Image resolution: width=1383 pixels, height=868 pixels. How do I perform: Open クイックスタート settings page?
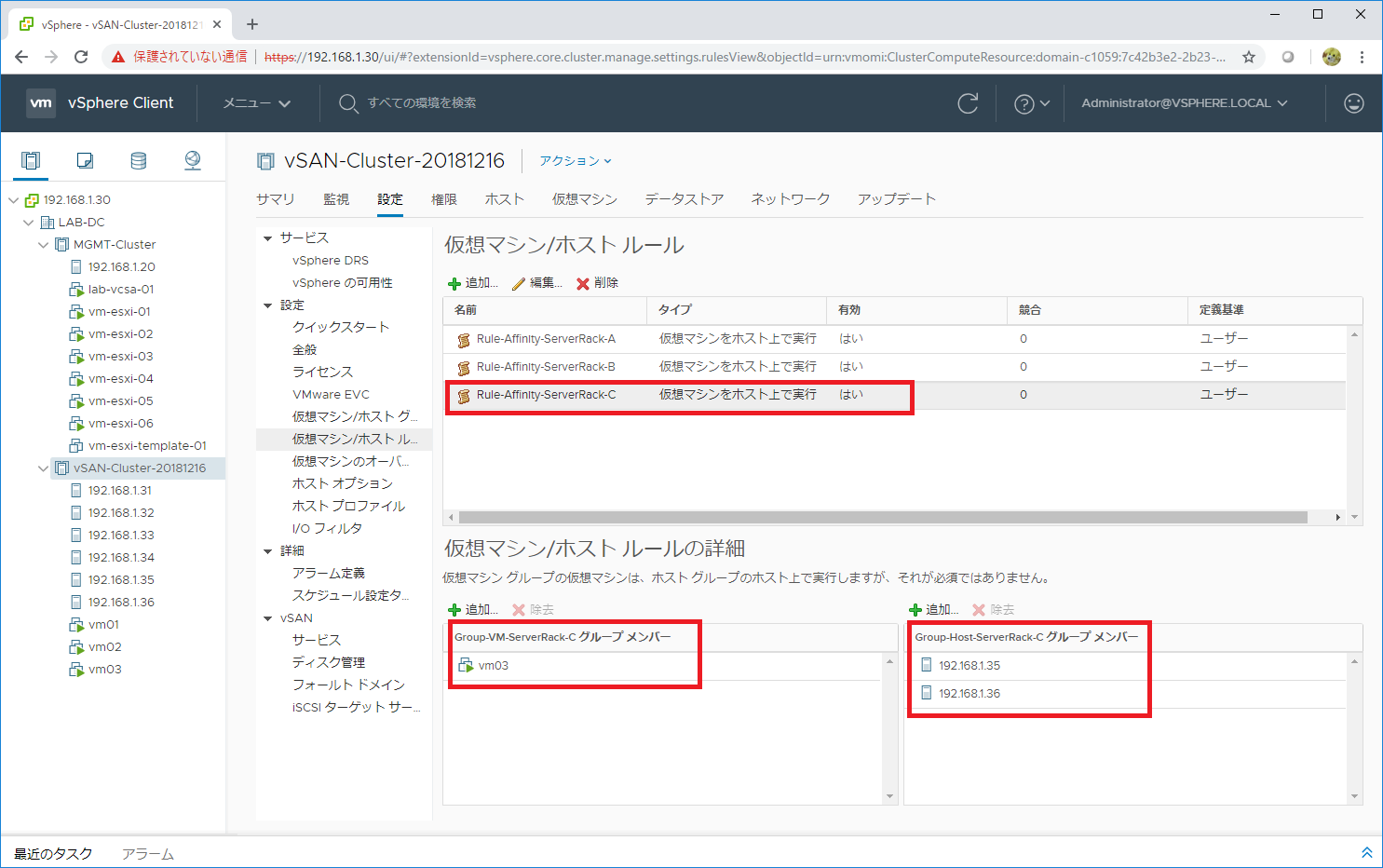pyautogui.click(x=341, y=328)
